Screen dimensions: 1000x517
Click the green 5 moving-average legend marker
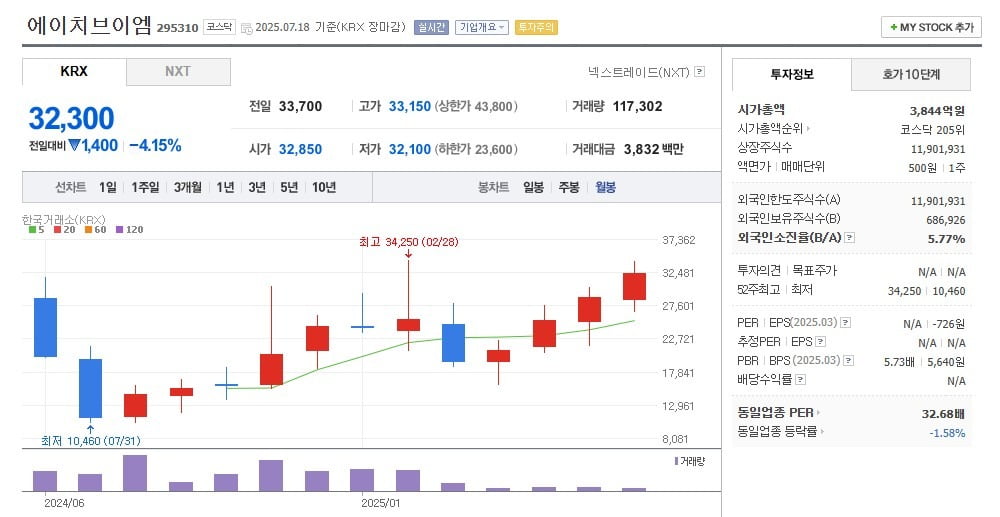pyautogui.click(x=33, y=229)
